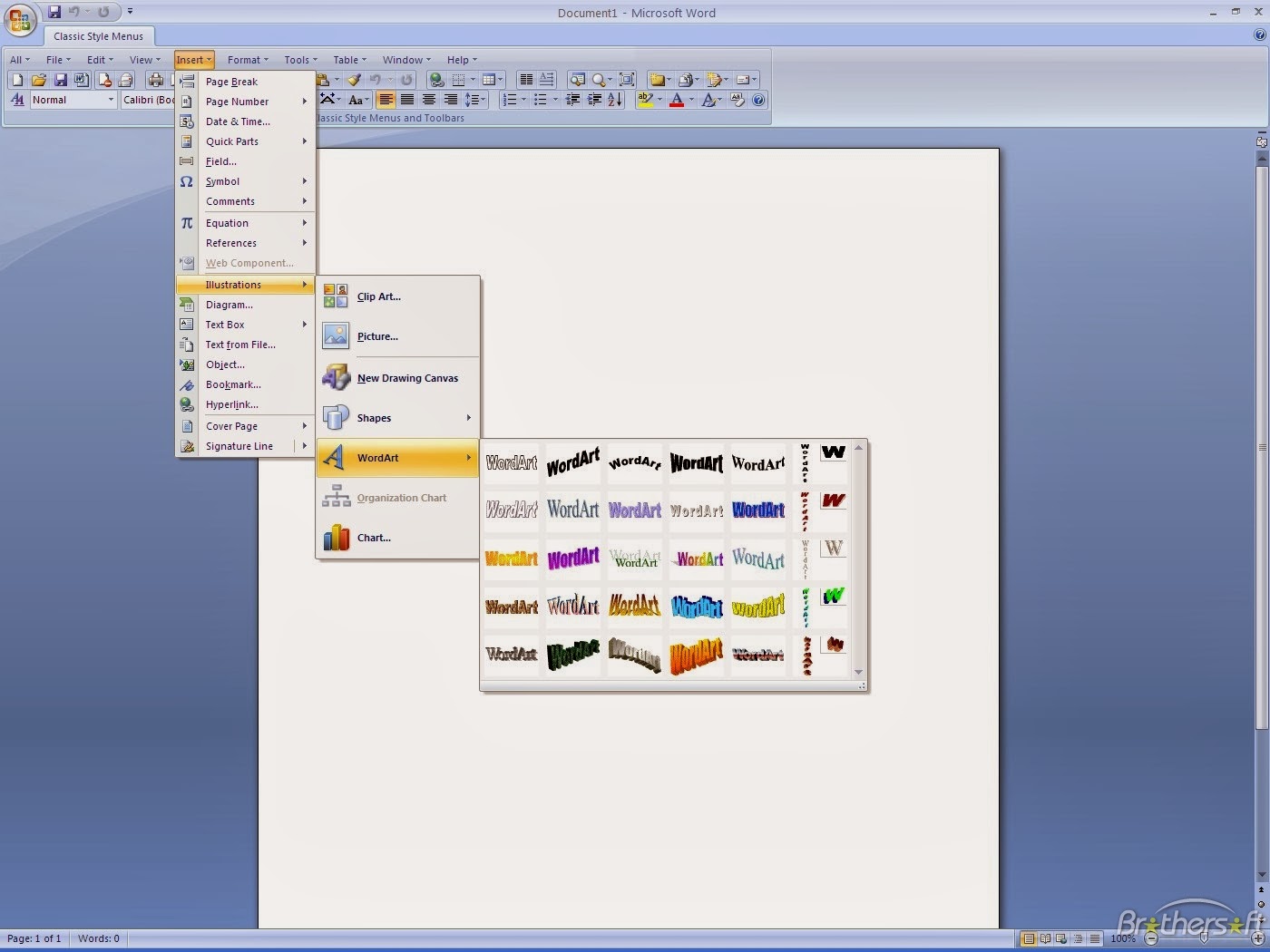Screen dimensions: 1270x952
Task: Click the WordArt gallery scroll-down arrow
Action: (x=858, y=673)
